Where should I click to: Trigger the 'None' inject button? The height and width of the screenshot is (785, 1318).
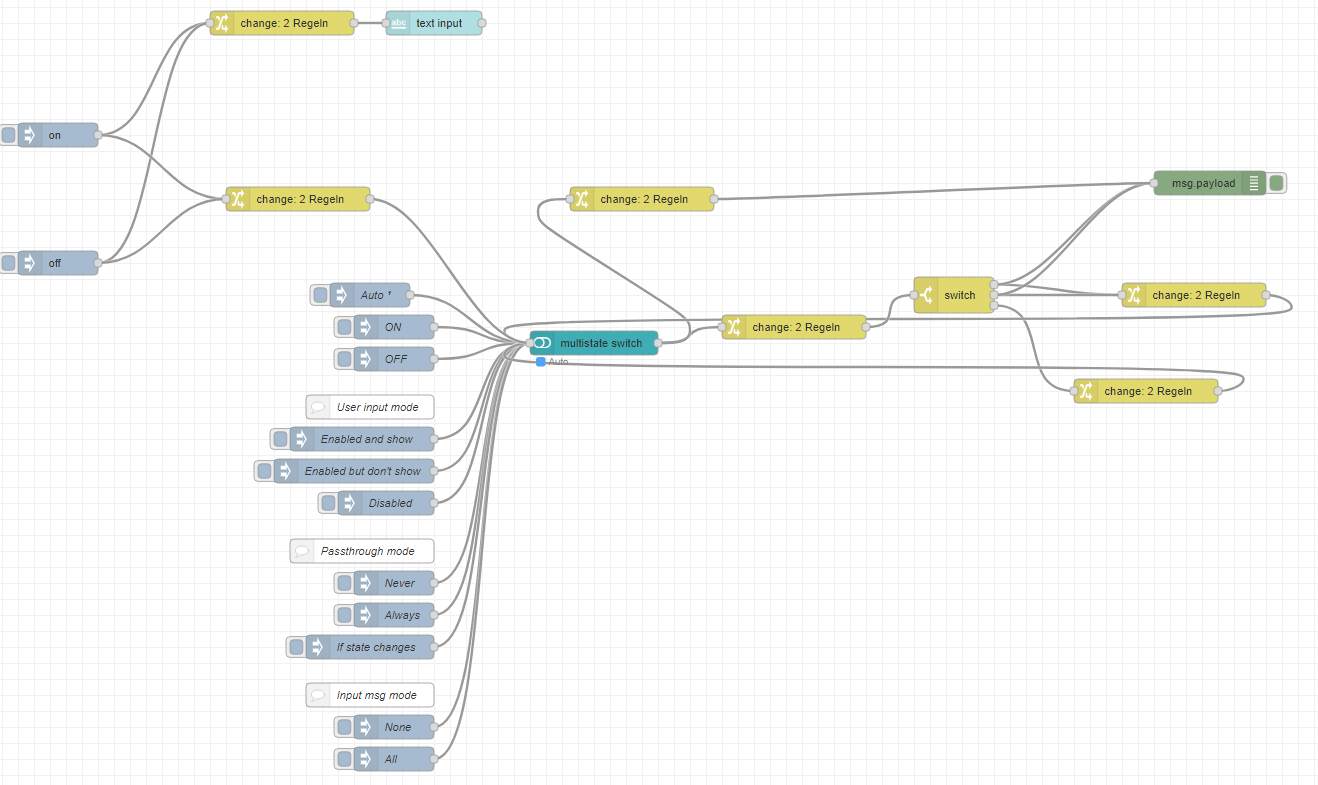coord(344,727)
